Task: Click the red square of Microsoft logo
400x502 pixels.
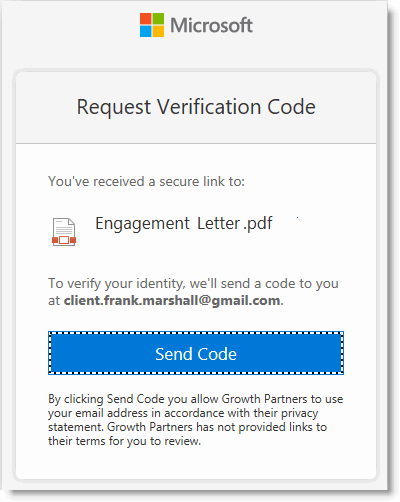Action: (x=146, y=19)
